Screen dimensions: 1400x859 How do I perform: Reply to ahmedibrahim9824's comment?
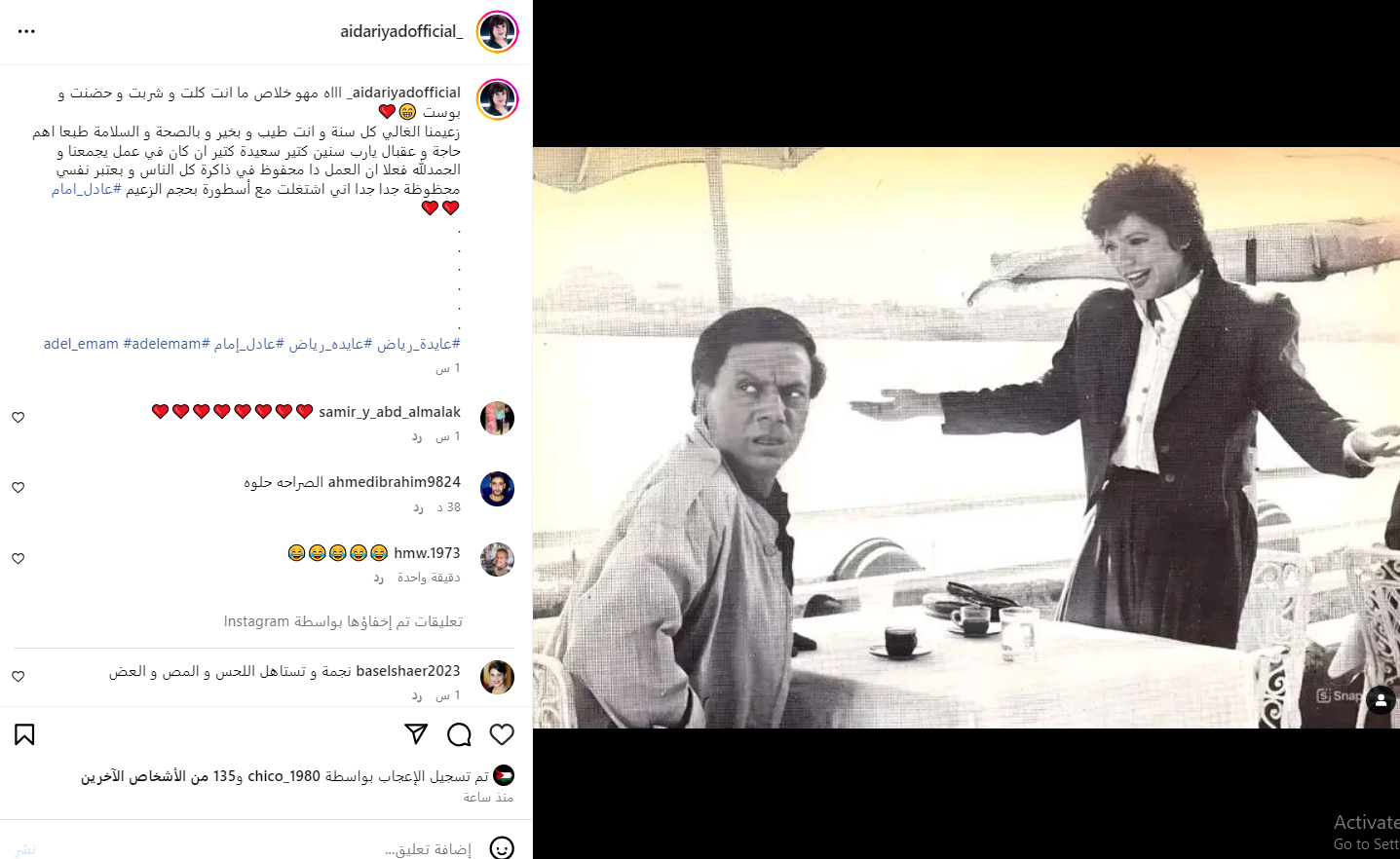(x=418, y=507)
